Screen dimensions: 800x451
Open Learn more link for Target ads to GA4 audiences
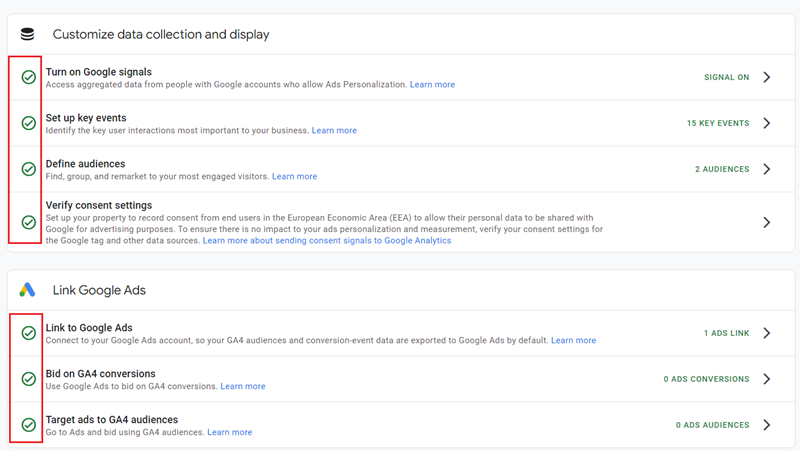[x=230, y=432]
